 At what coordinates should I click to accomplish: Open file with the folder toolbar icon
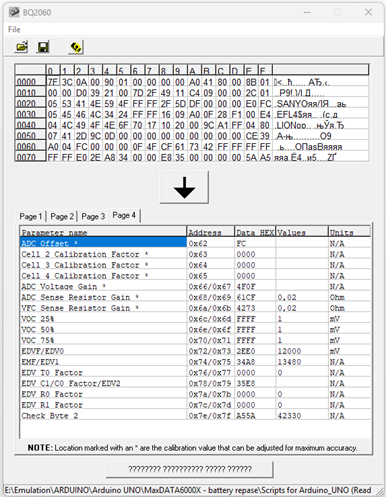(22, 47)
